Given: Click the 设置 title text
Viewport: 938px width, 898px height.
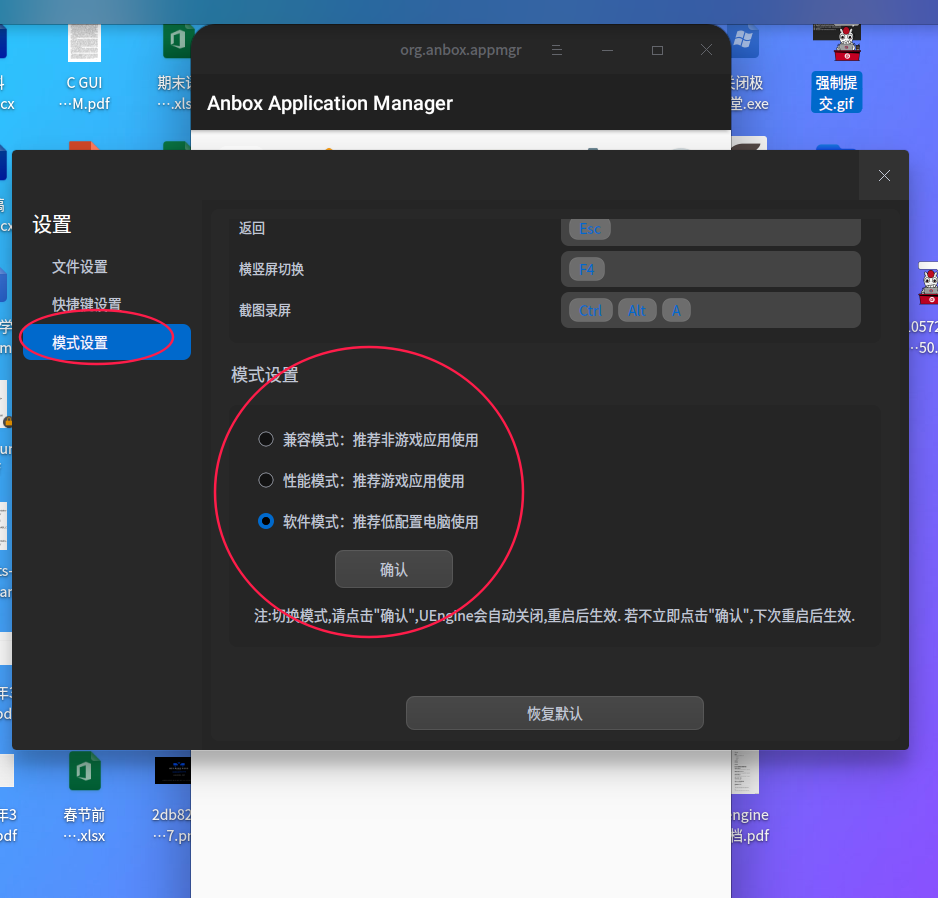Looking at the screenshot, I should tap(52, 225).
